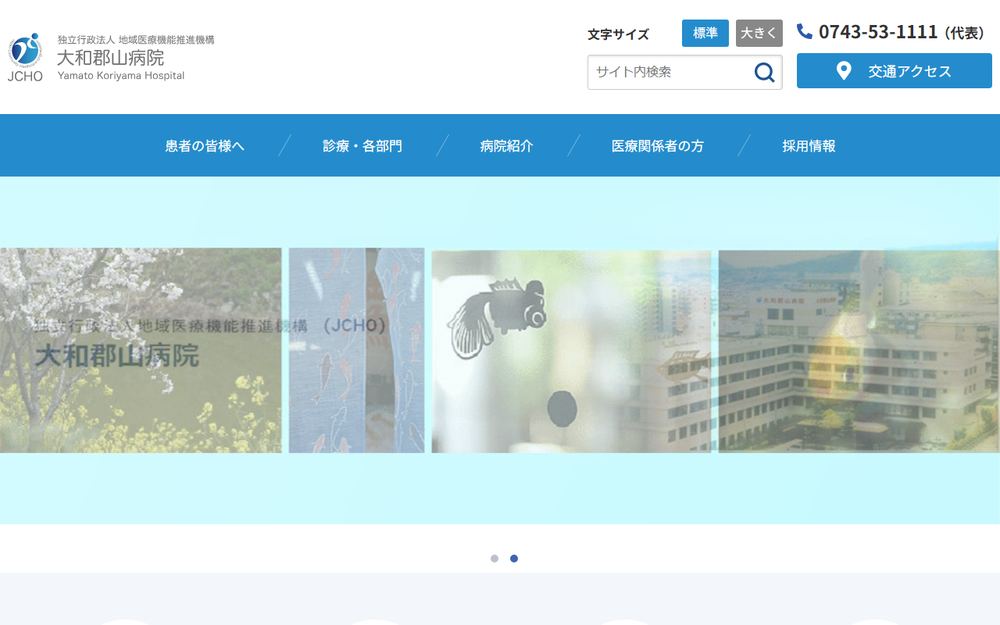The width and height of the screenshot is (1000, 625).
Task: Open the 大和郡山病院 home link in the header
Action: point(110,58)
